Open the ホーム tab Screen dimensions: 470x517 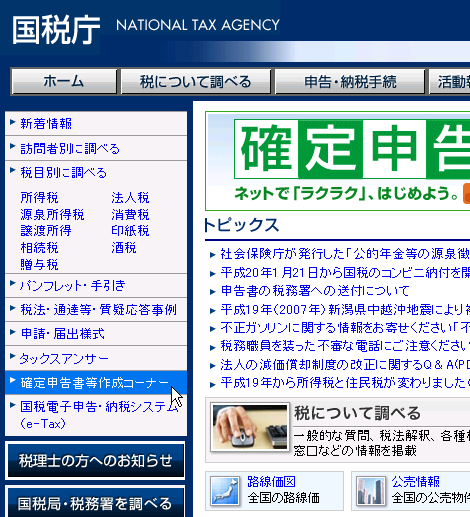coord(64,82)
